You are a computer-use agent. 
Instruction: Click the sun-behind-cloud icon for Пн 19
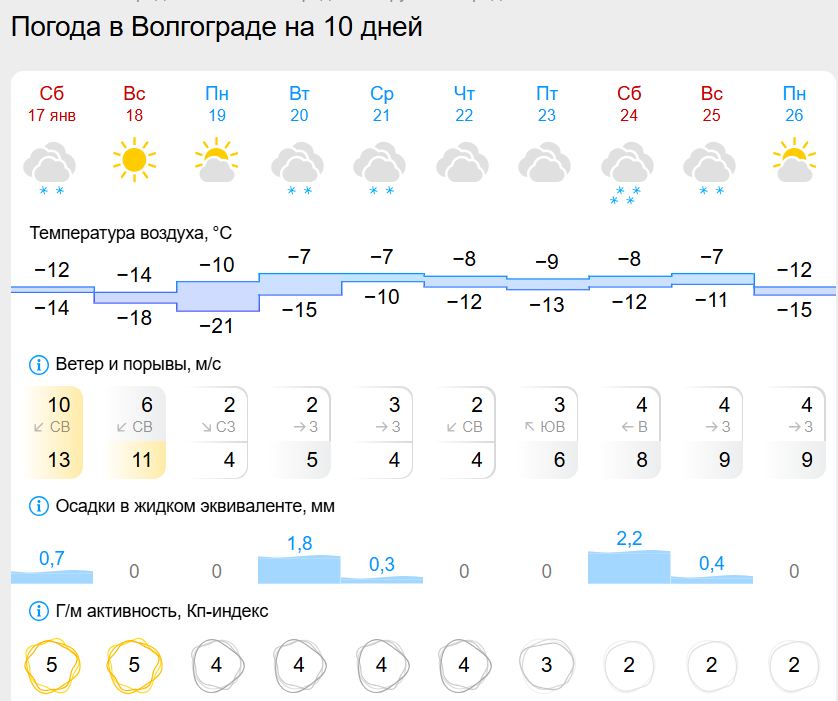pos(217,160)
